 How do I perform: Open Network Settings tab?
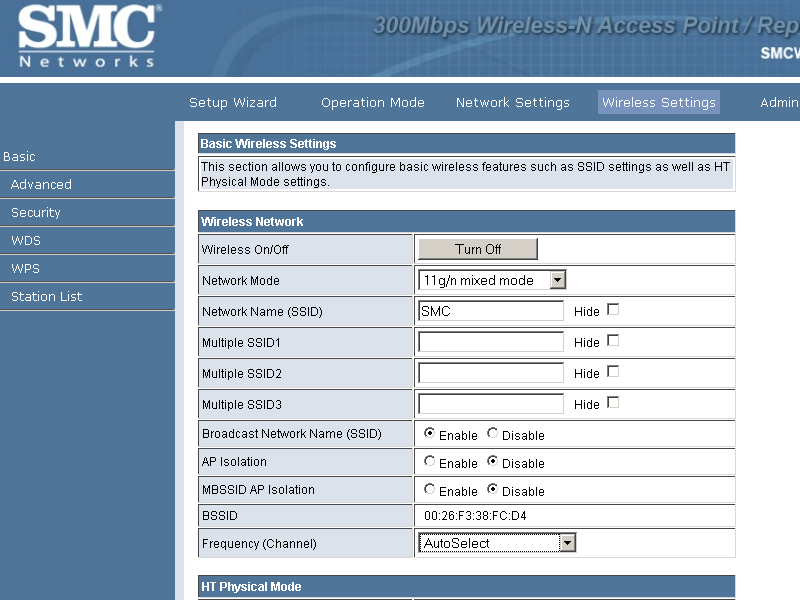coord(512,103)
